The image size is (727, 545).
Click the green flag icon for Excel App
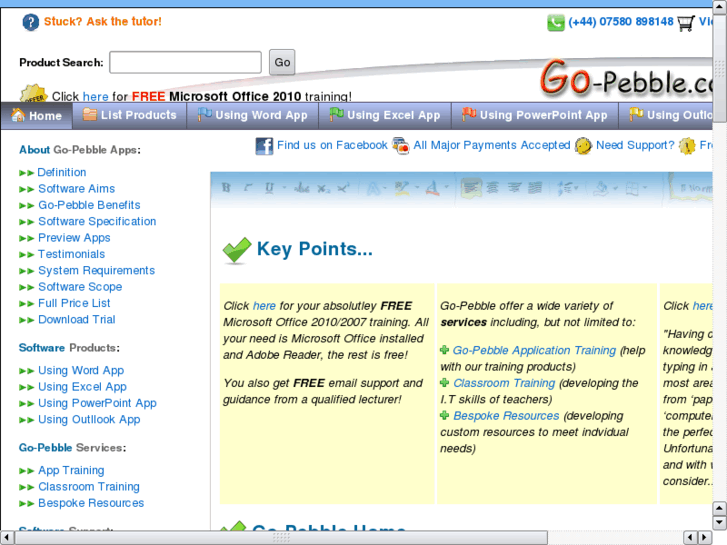(x=336, y=114)
